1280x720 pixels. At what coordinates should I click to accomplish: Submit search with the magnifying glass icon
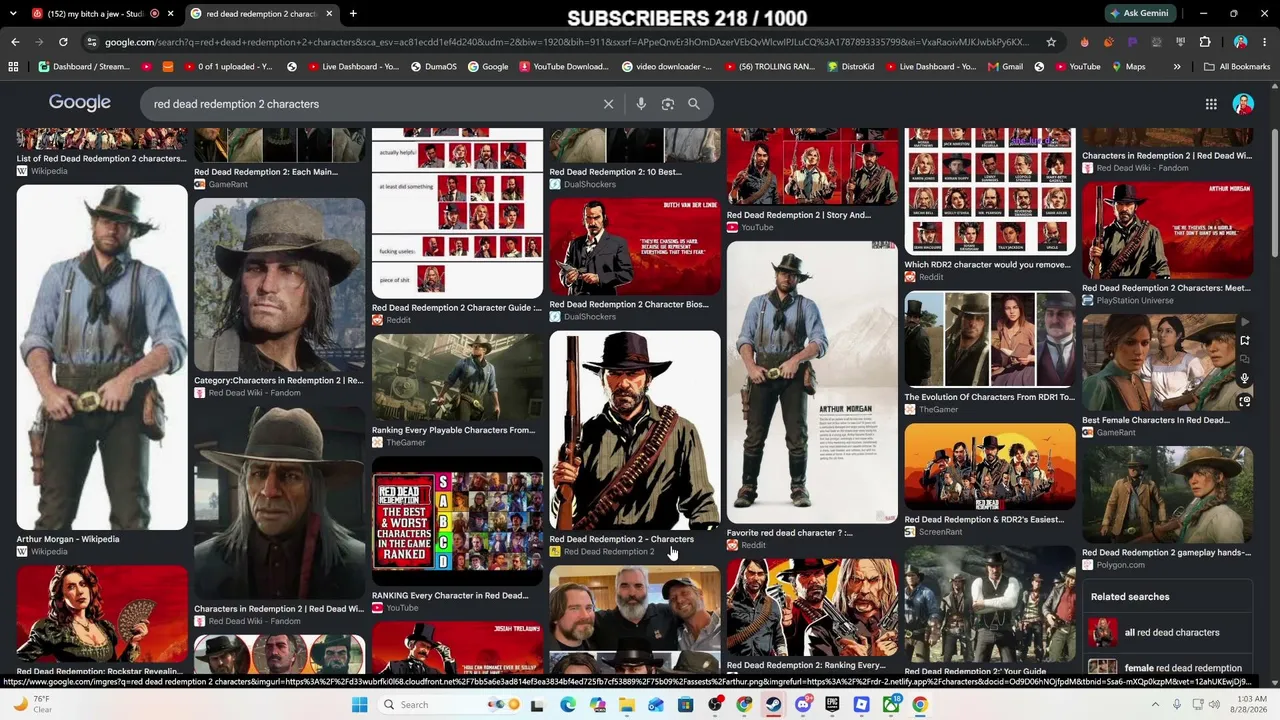[x=694, y=104]
